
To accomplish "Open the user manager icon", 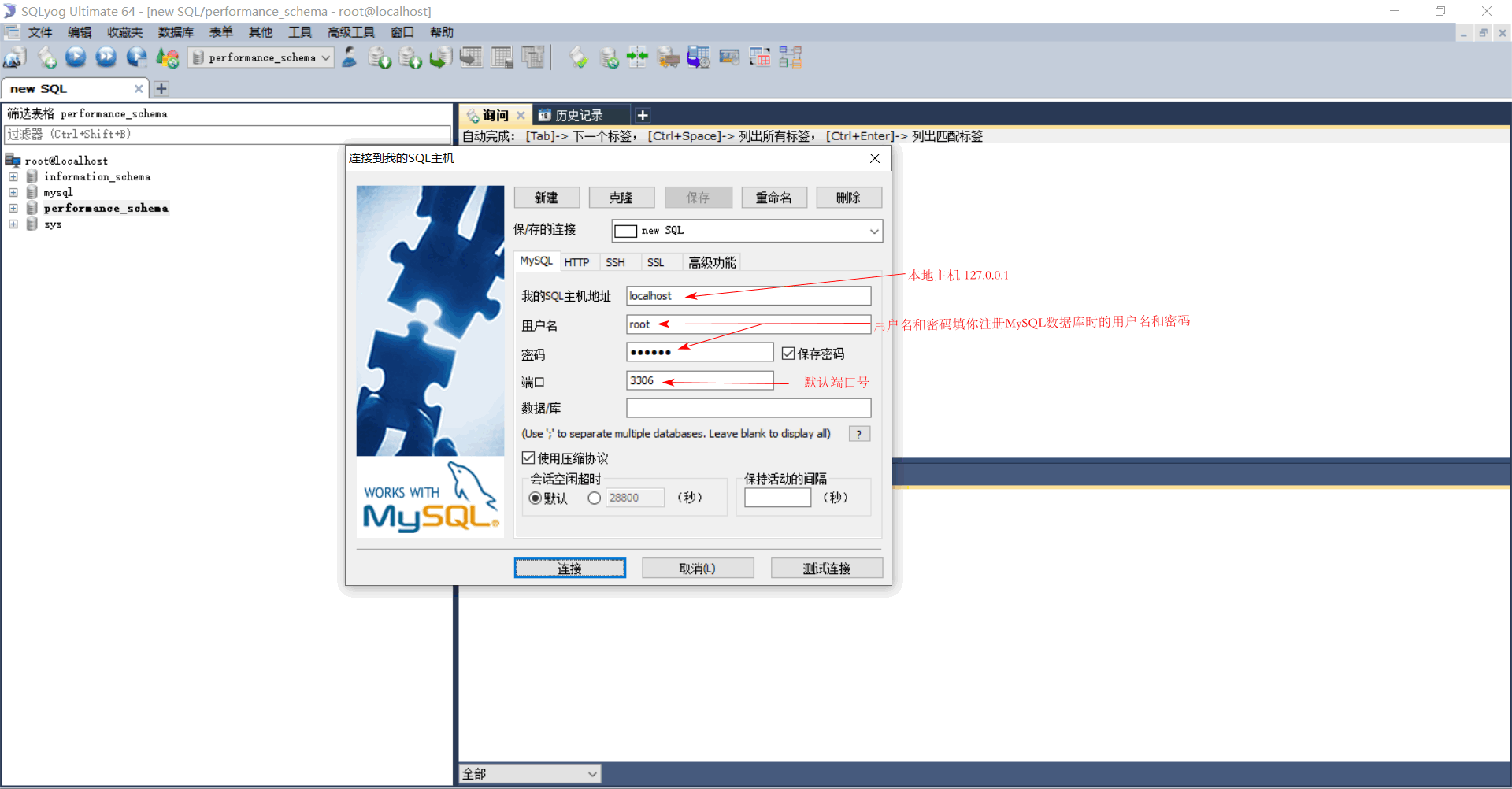I will point(350,57).
